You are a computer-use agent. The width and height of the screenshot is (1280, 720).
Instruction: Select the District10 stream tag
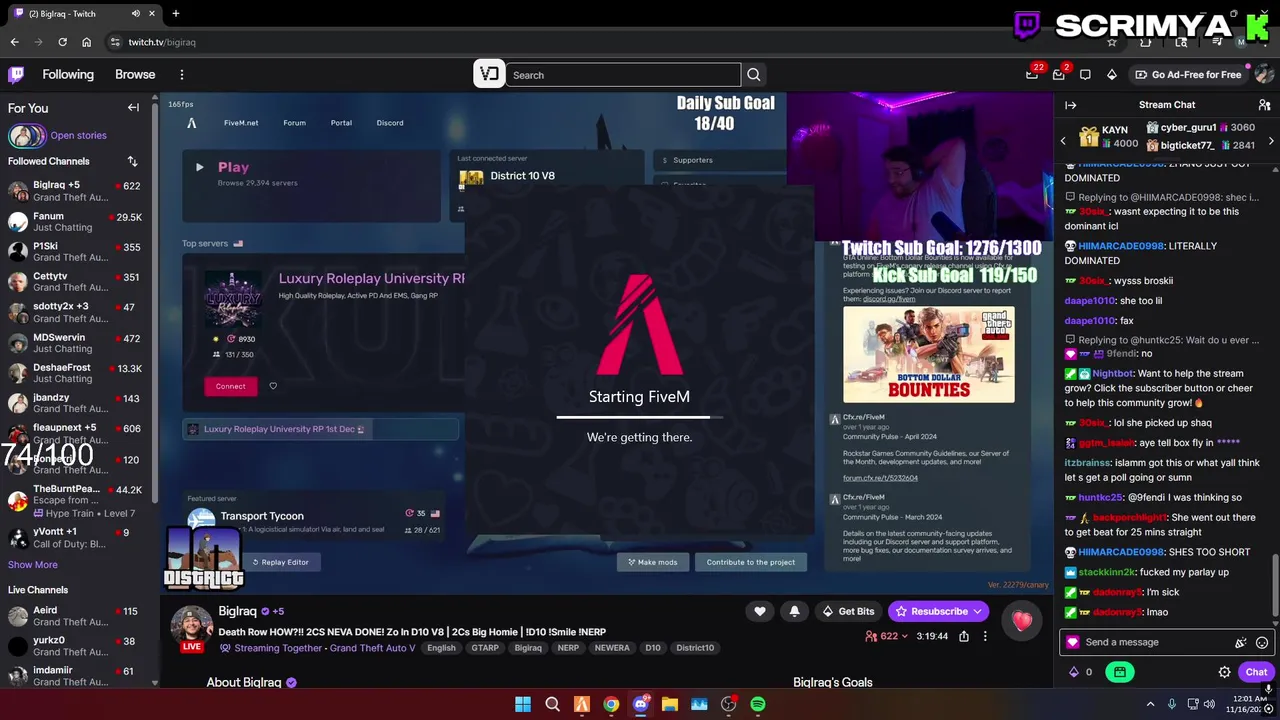tap(695, 648)
